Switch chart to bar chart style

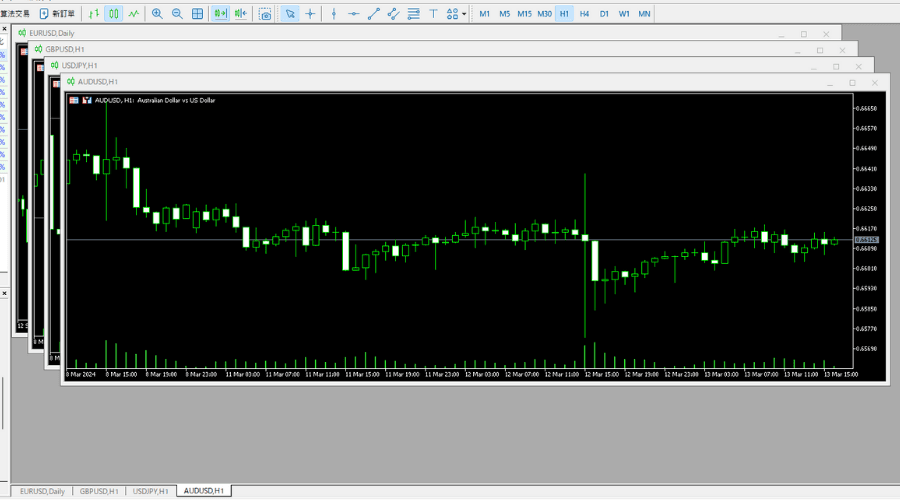[x=93, y=14]
